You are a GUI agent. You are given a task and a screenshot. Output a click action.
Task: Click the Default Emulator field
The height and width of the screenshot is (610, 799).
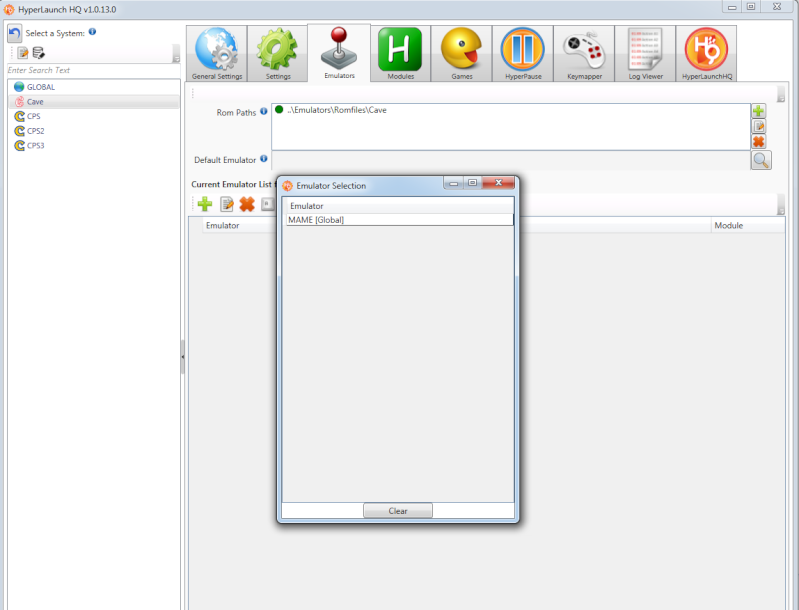click(x=511, y=160)
